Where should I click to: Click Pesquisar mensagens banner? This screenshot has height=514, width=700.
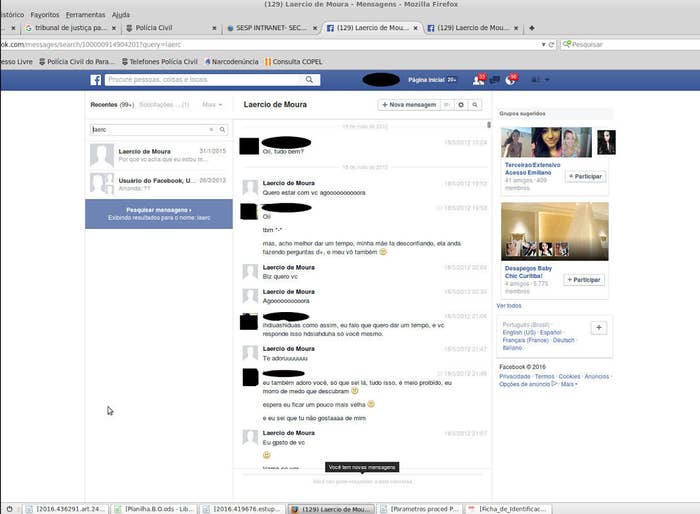tap(159, 214)
